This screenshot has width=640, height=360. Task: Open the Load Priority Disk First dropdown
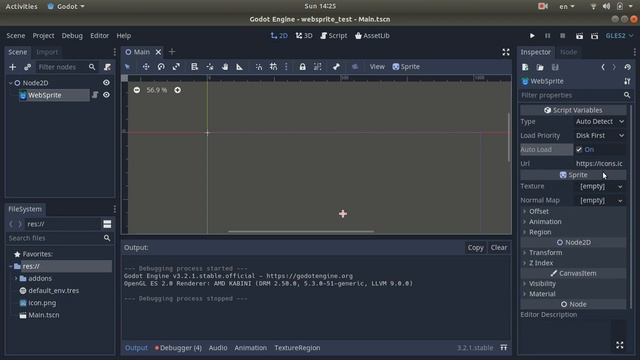600,136
